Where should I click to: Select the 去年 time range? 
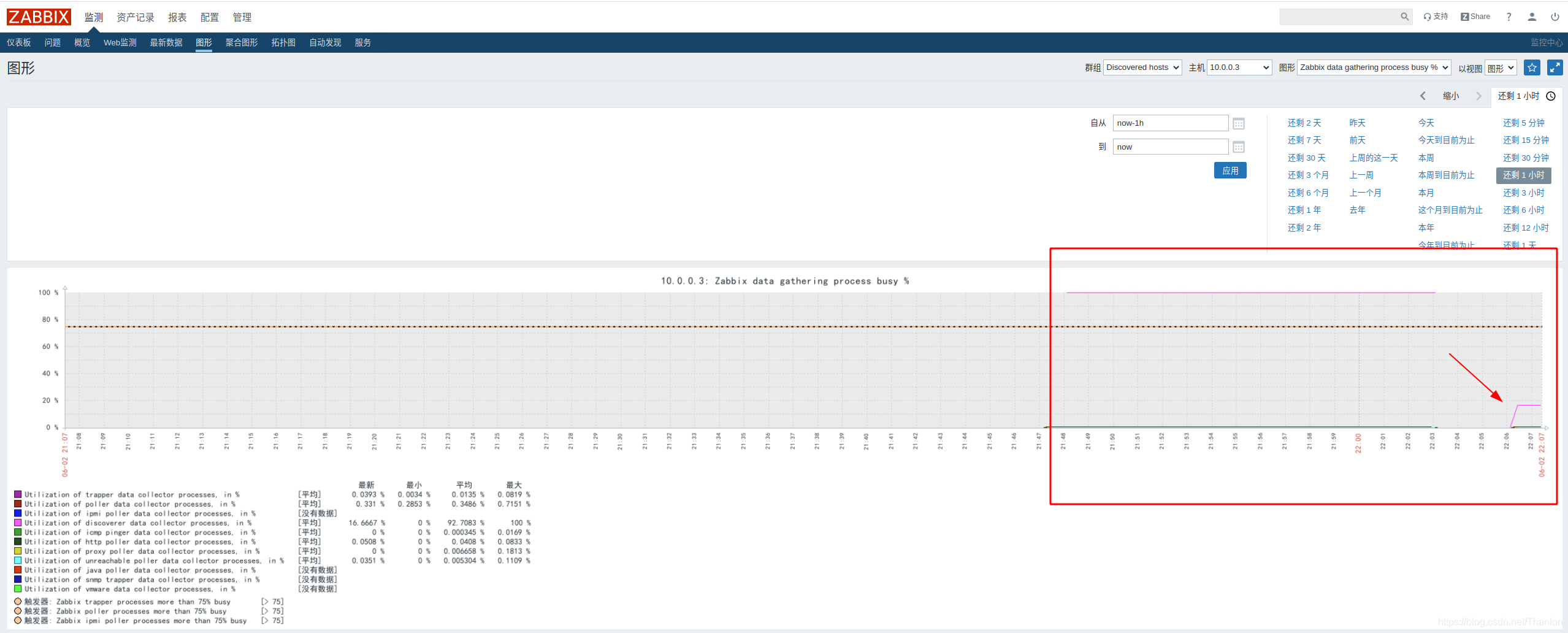click(x=1358, y=210)
